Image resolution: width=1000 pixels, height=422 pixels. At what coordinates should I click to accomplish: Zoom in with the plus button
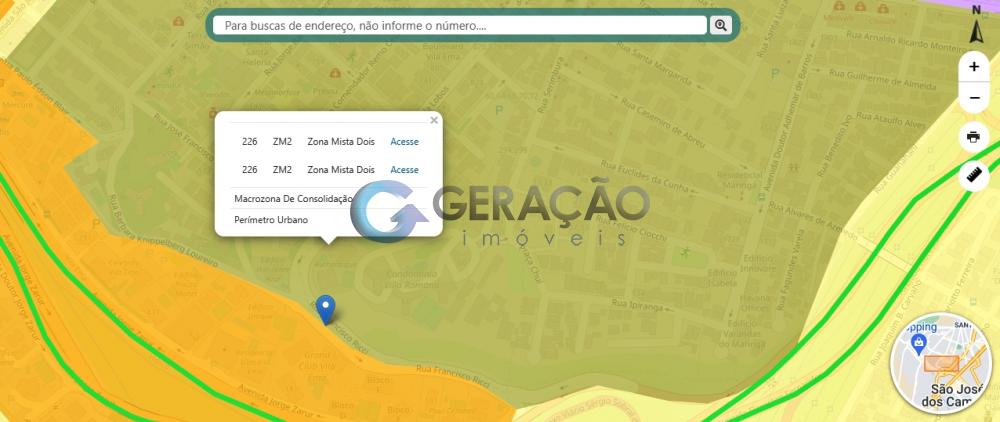point(974,66)
